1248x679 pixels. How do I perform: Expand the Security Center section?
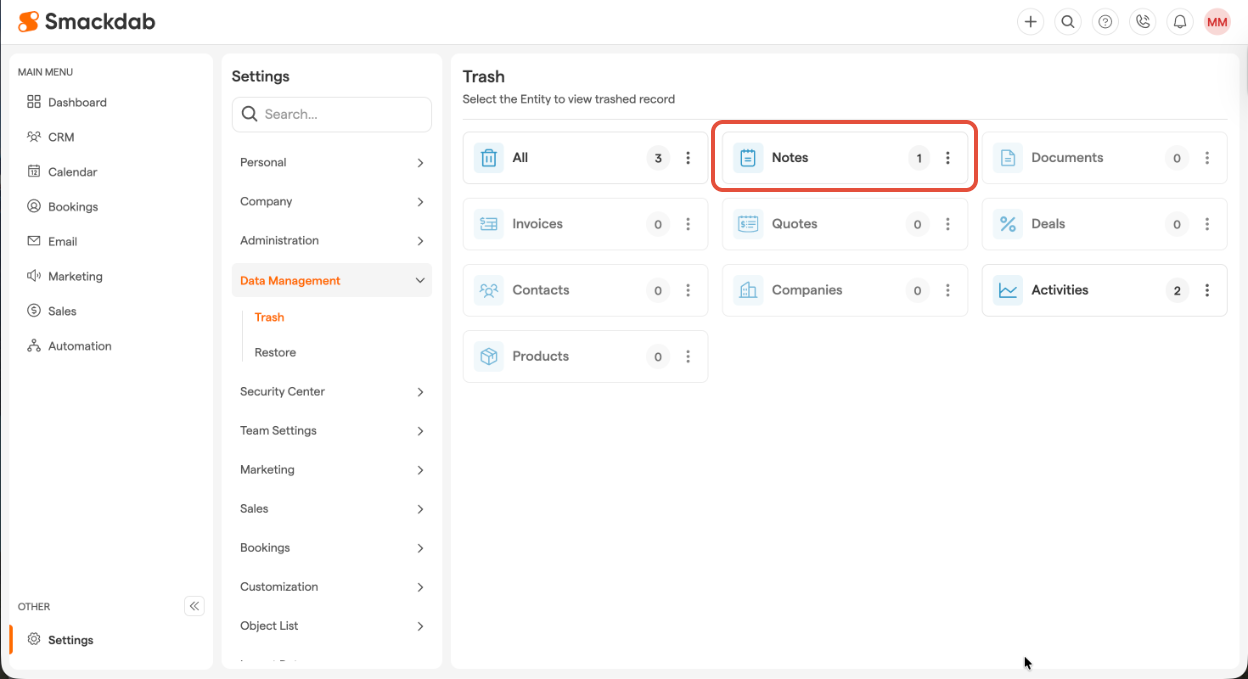pyautogui.click(x=331, y=392)
